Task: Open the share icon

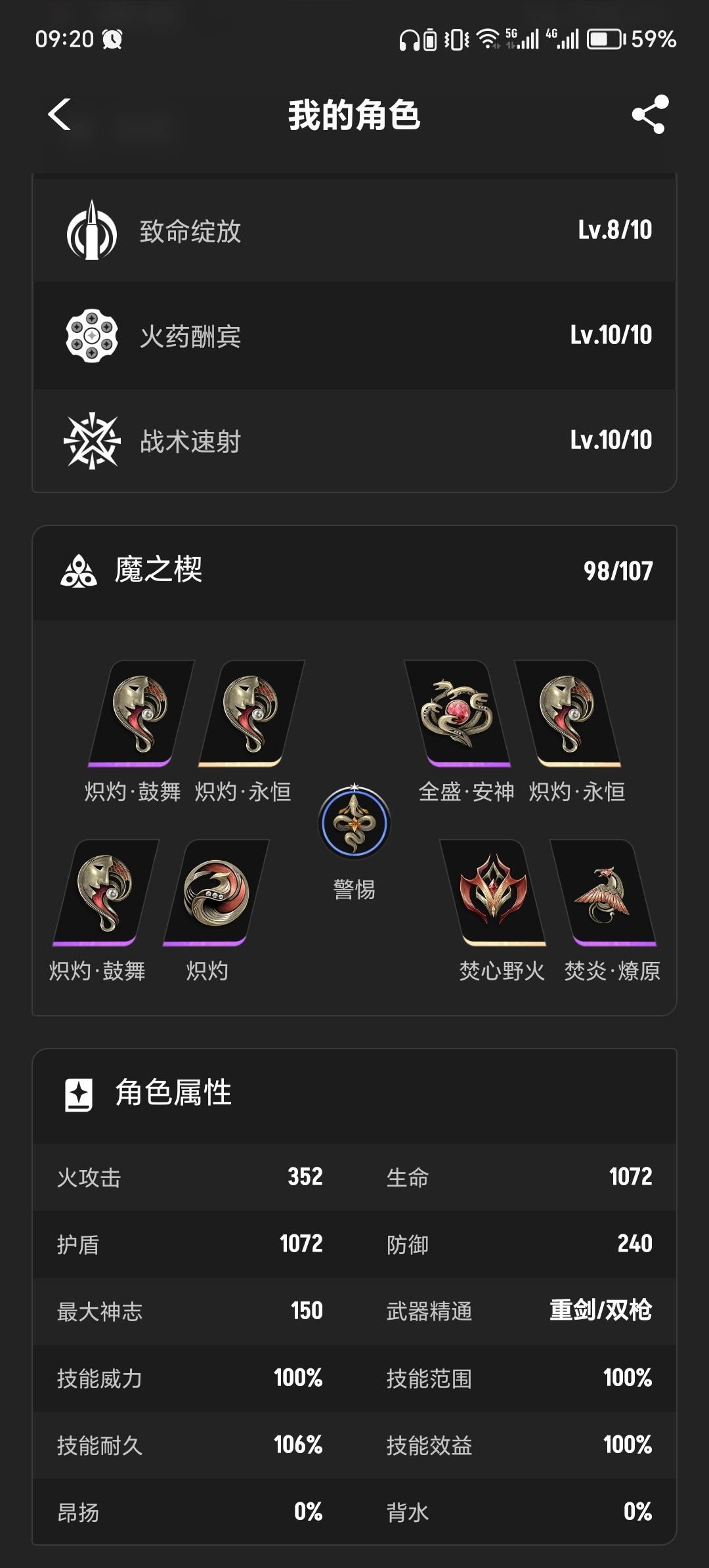Action: pyautogui.click(x=650, y=115)
